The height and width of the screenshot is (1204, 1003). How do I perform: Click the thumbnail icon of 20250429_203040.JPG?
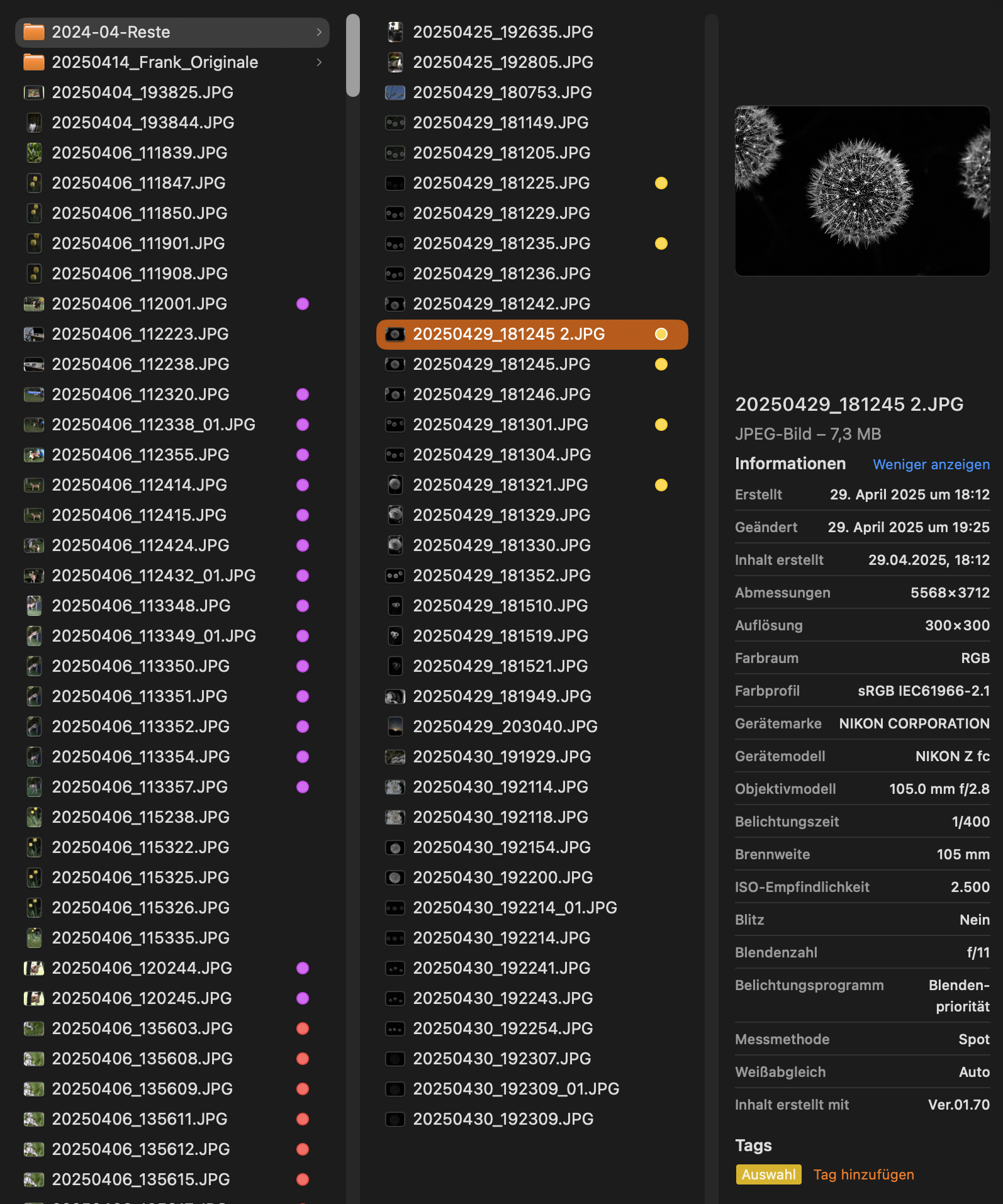(x=395, y=727)
